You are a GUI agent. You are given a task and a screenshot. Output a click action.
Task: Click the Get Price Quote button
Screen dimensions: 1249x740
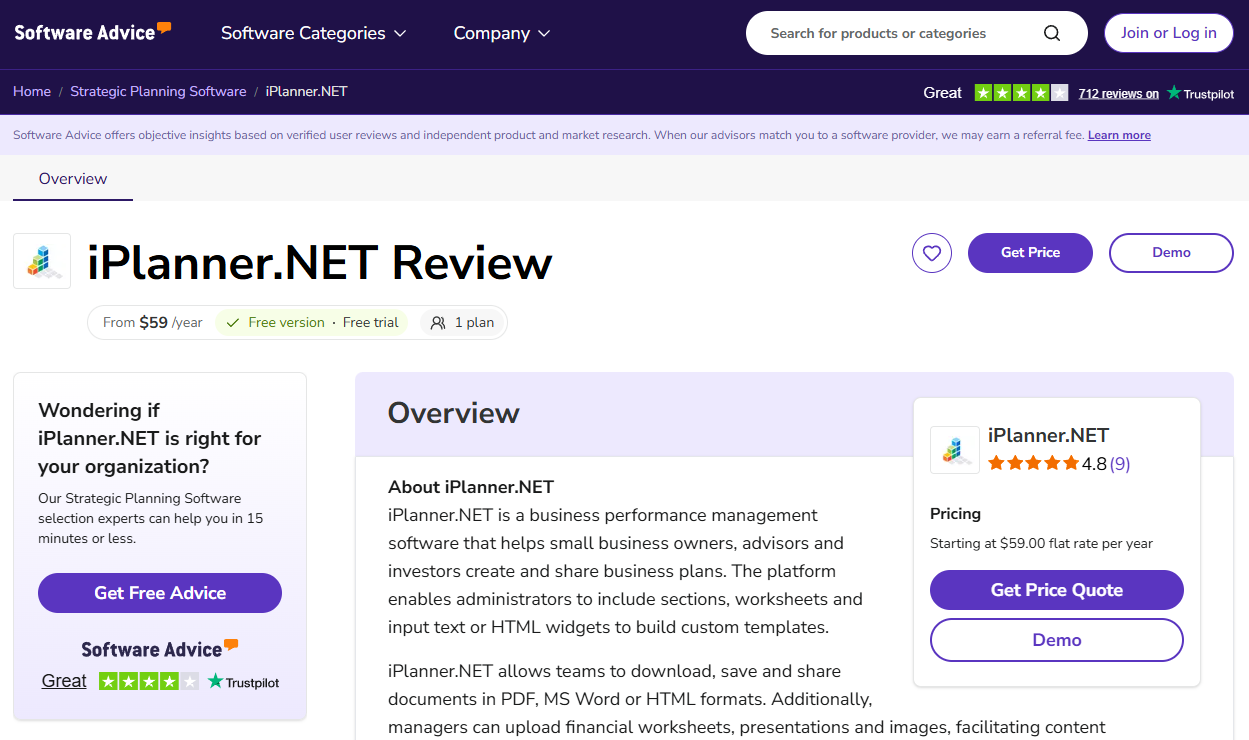pyautogui.click(x=1056, y=590)
